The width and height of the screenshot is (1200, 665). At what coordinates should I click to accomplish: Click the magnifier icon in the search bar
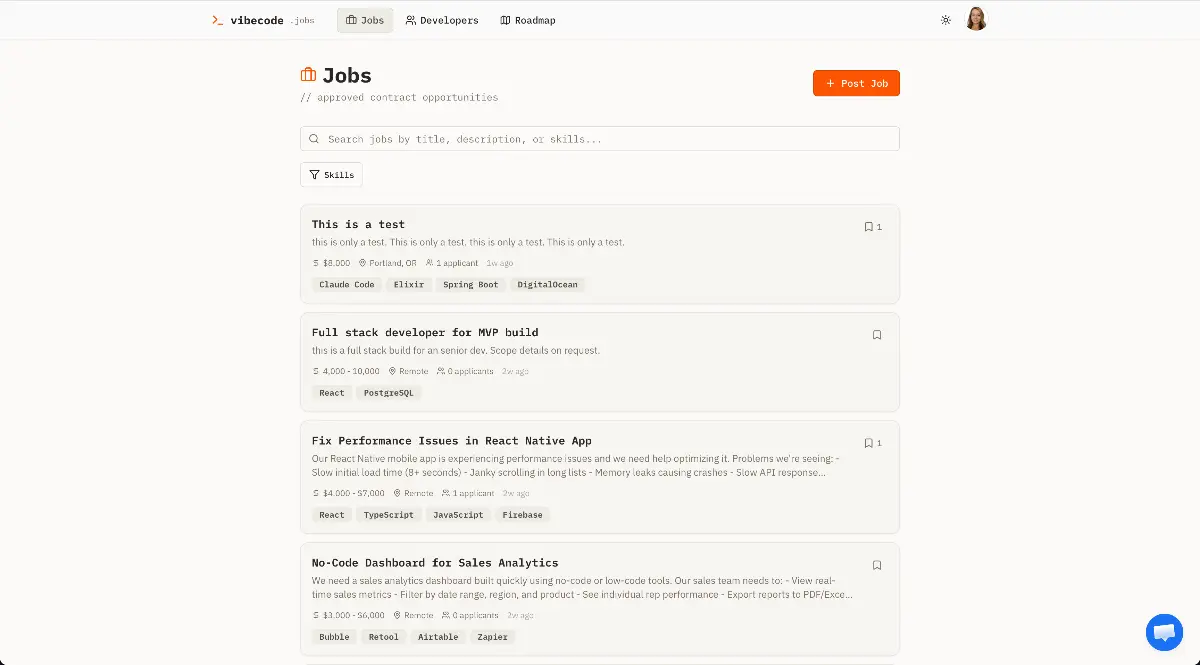coord(314,138)
